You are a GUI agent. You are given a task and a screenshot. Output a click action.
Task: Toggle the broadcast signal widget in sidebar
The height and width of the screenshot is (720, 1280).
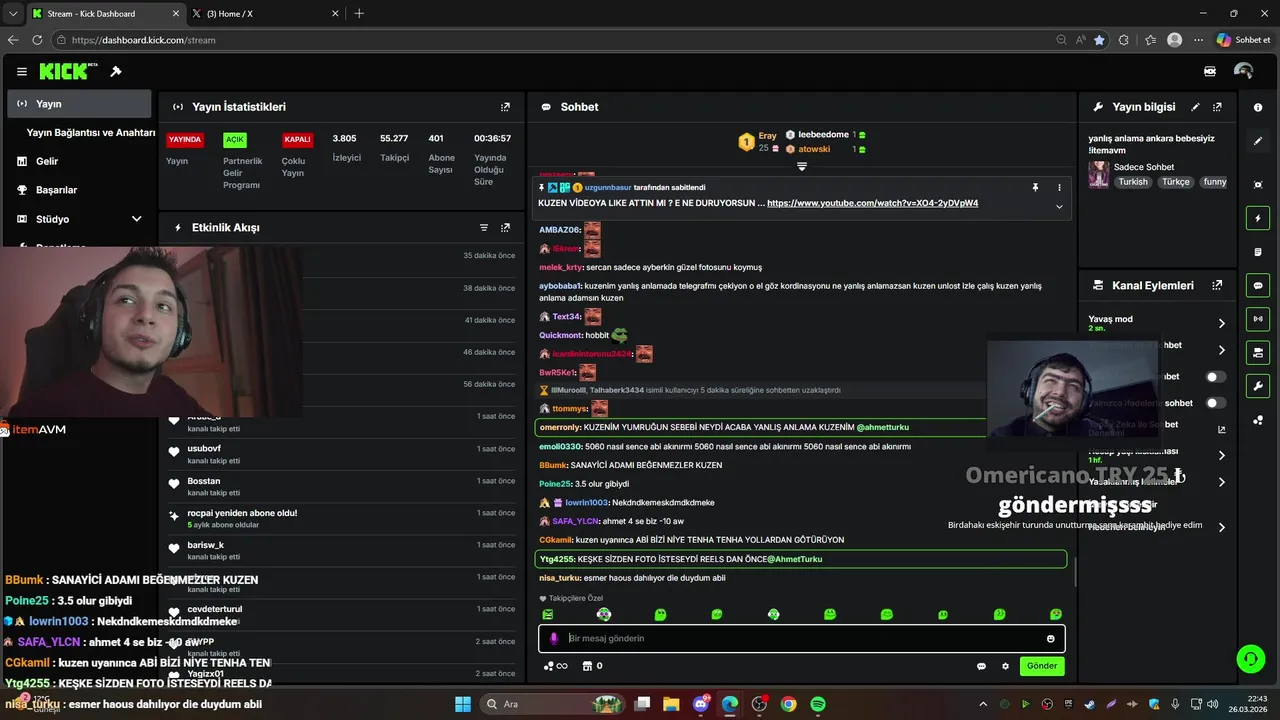click(1258, 319)
